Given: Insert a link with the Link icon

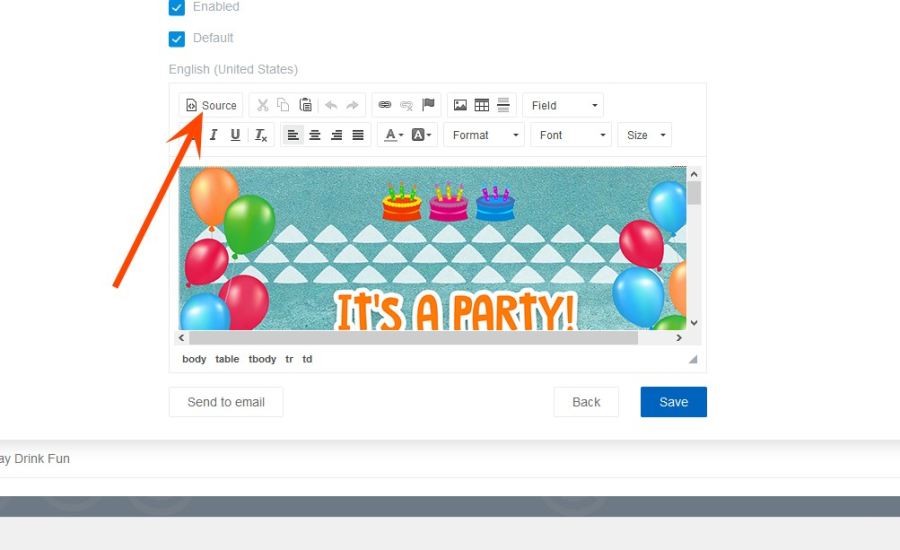Looking at the screenshot, I should [385, 105].
